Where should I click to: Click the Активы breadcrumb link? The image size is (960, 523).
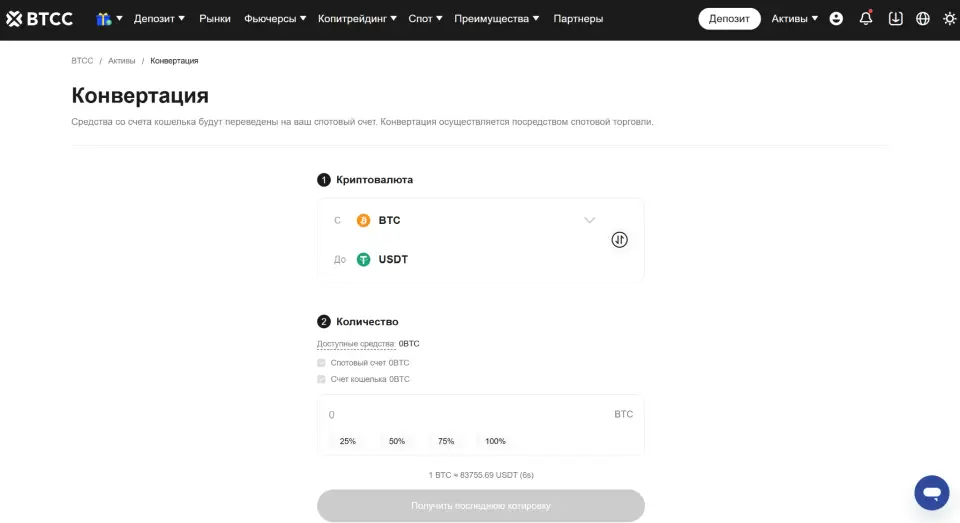click(121, 61)
